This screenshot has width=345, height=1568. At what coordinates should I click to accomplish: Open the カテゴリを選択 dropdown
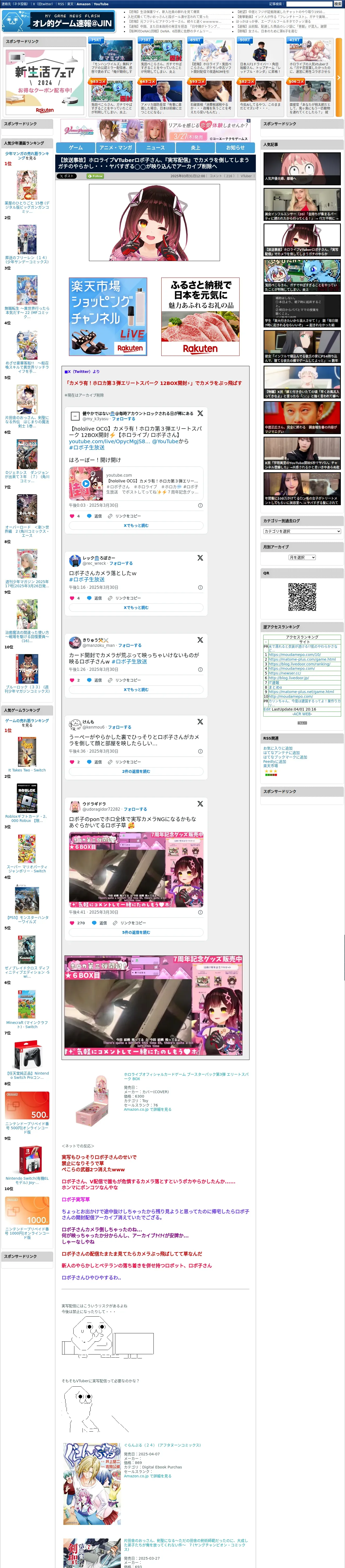302,531
